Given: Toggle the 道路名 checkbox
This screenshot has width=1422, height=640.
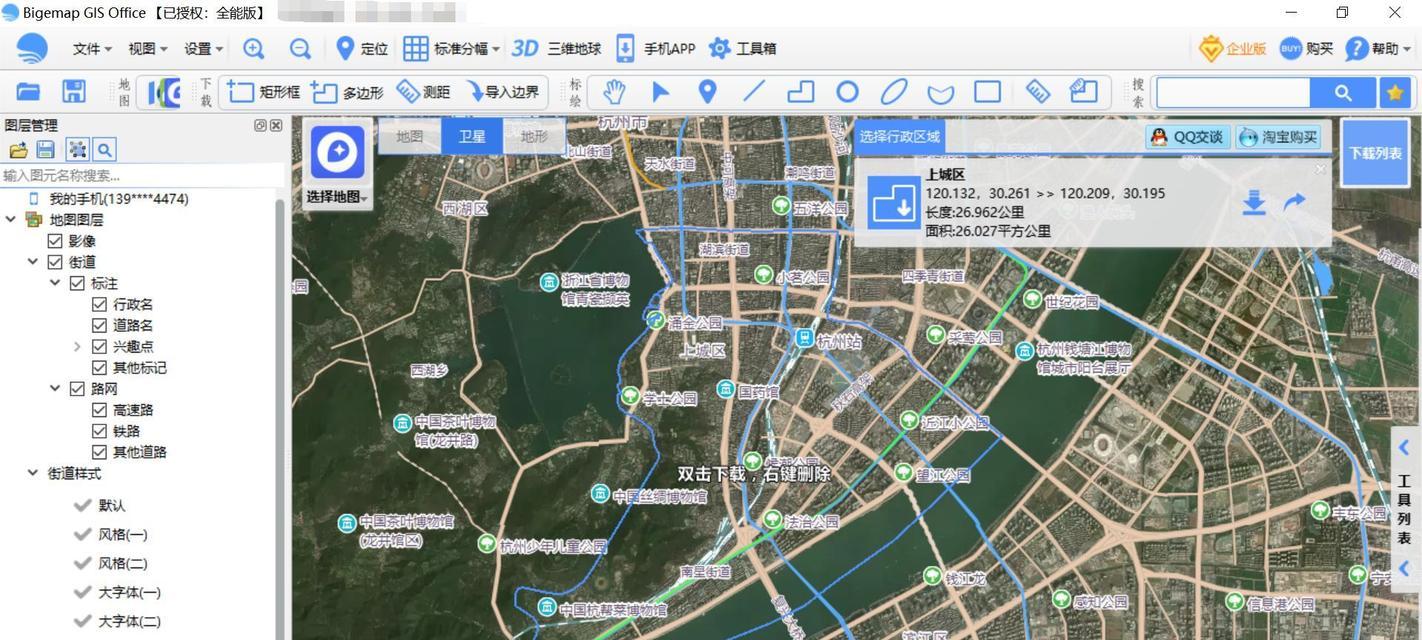Looking at the screenshot, I should (x=99, y=325).
